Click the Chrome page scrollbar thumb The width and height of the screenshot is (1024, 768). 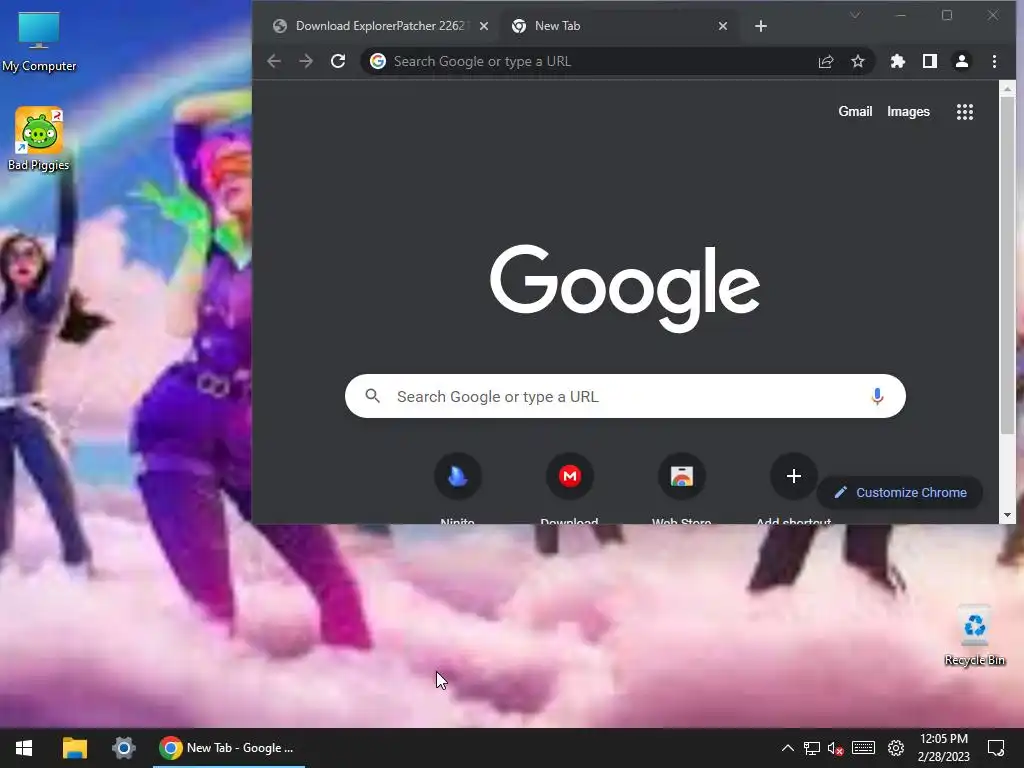(x=1007, y=264)
